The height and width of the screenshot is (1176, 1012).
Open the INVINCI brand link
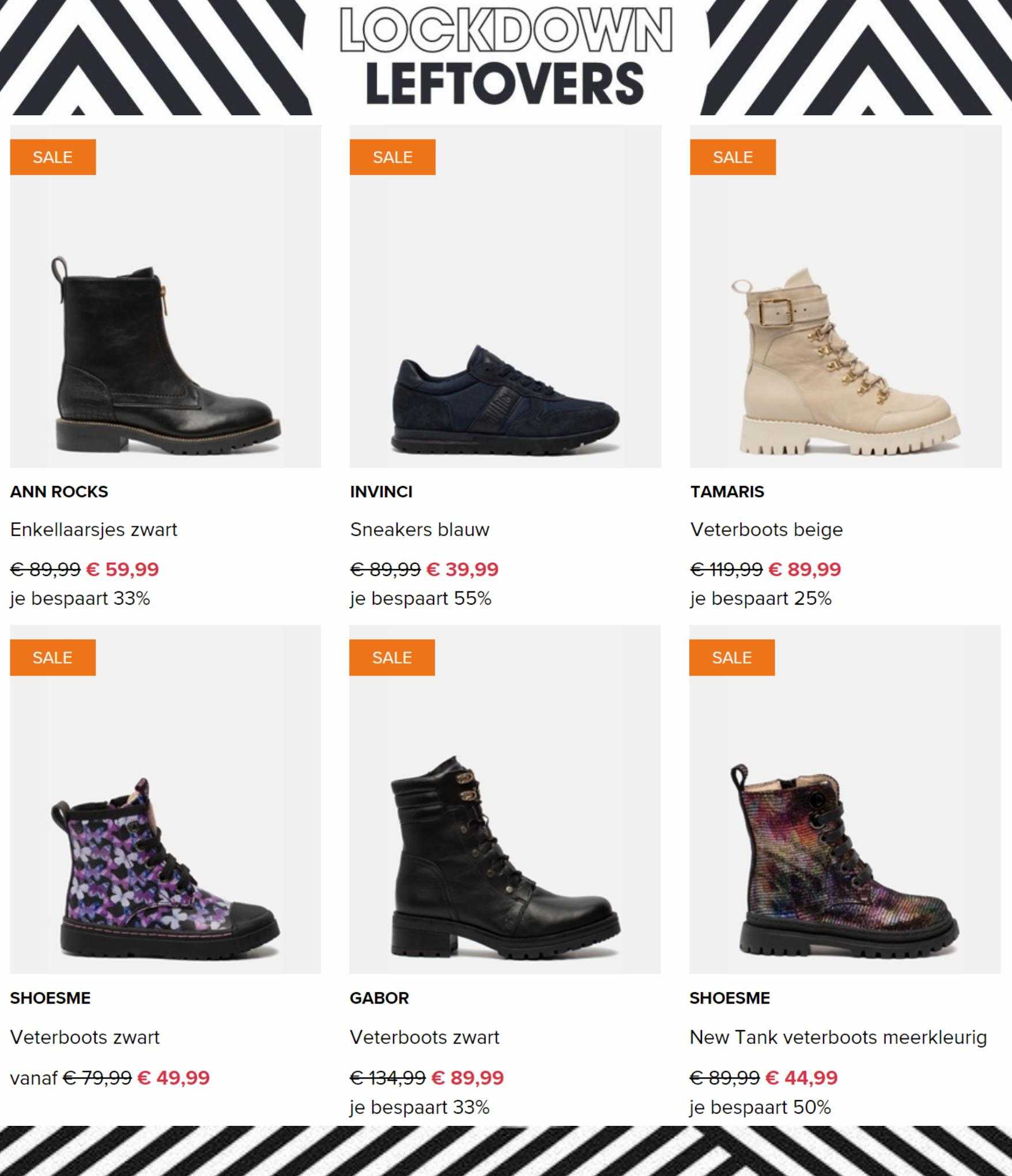[381, 492]
